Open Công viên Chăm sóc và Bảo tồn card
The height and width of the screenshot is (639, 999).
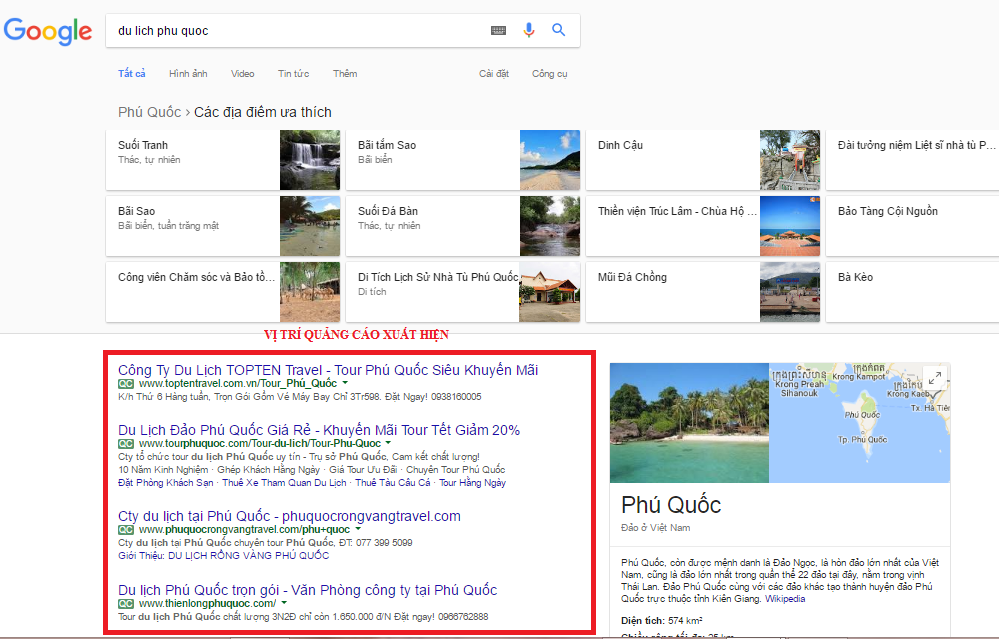(223, 292)
